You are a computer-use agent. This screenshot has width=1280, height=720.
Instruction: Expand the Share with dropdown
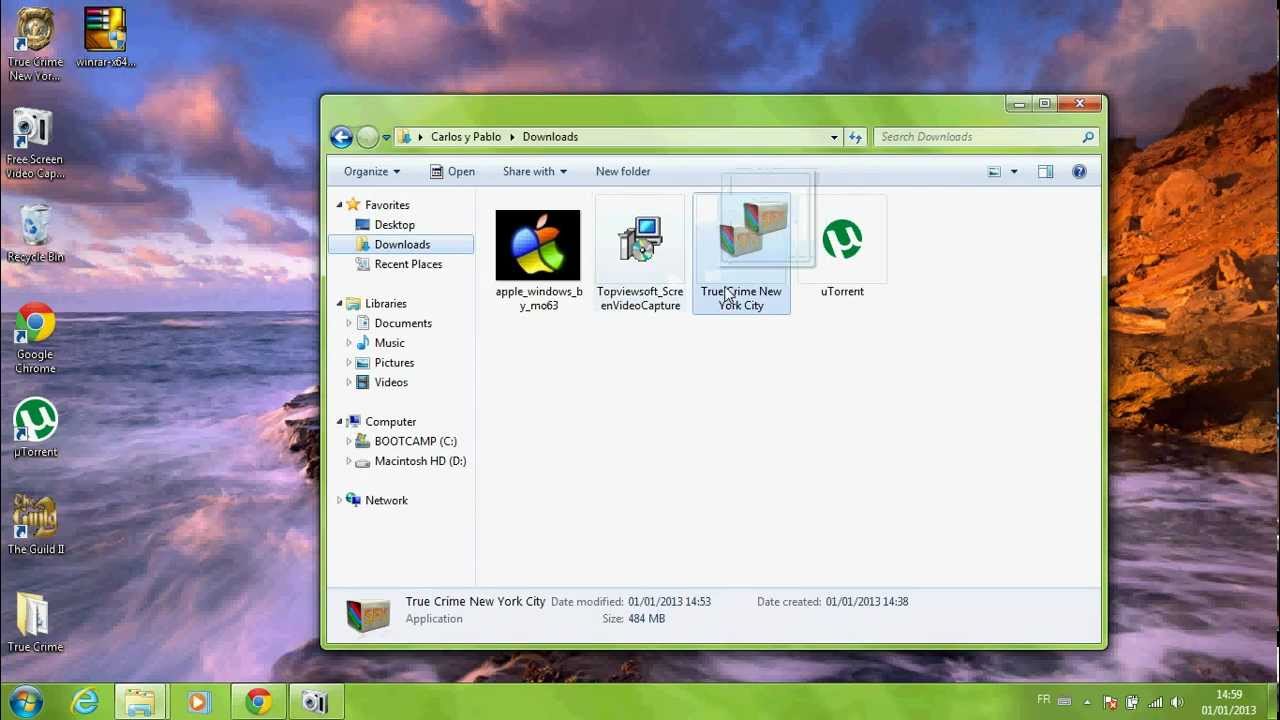click(x=534, y=172)
